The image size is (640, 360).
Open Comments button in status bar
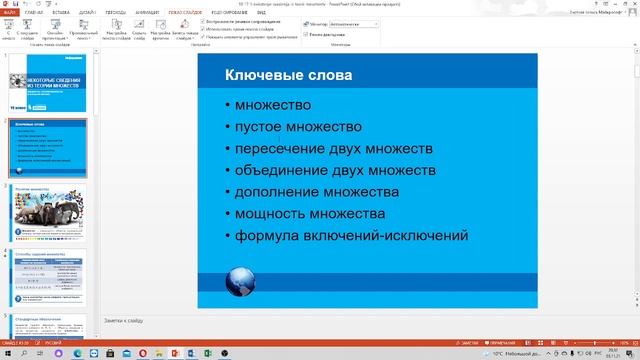click(500, 343)
